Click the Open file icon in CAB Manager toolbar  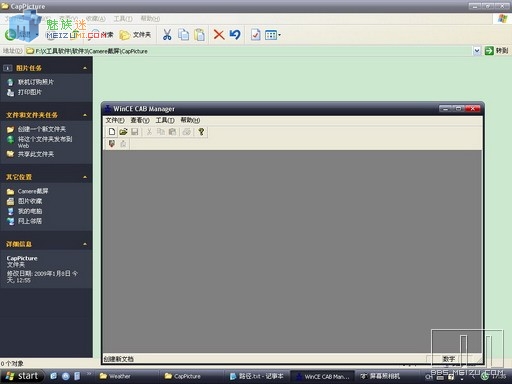123,132
